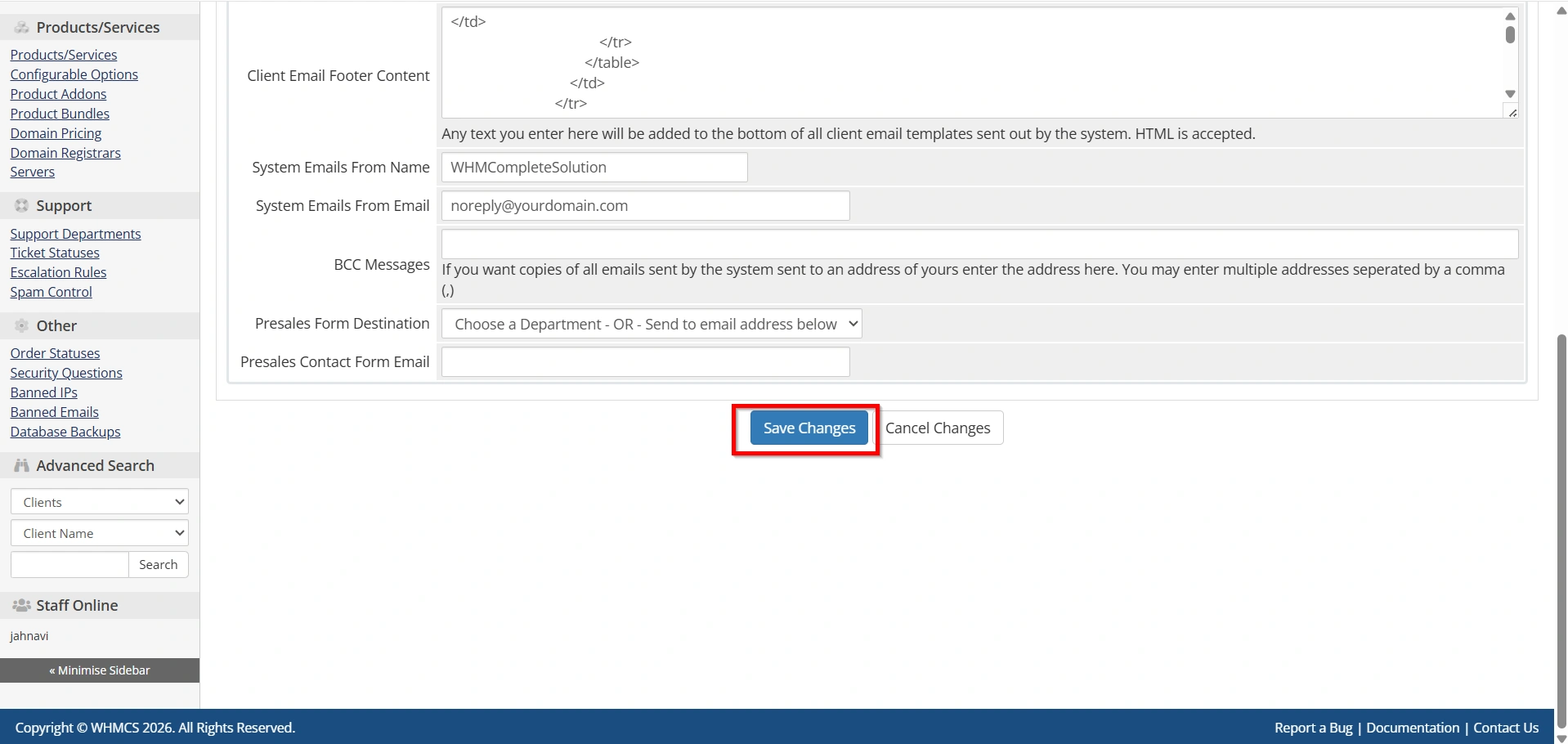Click the BCC Messages label
This screenshot has height=744, width=1568.
[x=382, y=265]
